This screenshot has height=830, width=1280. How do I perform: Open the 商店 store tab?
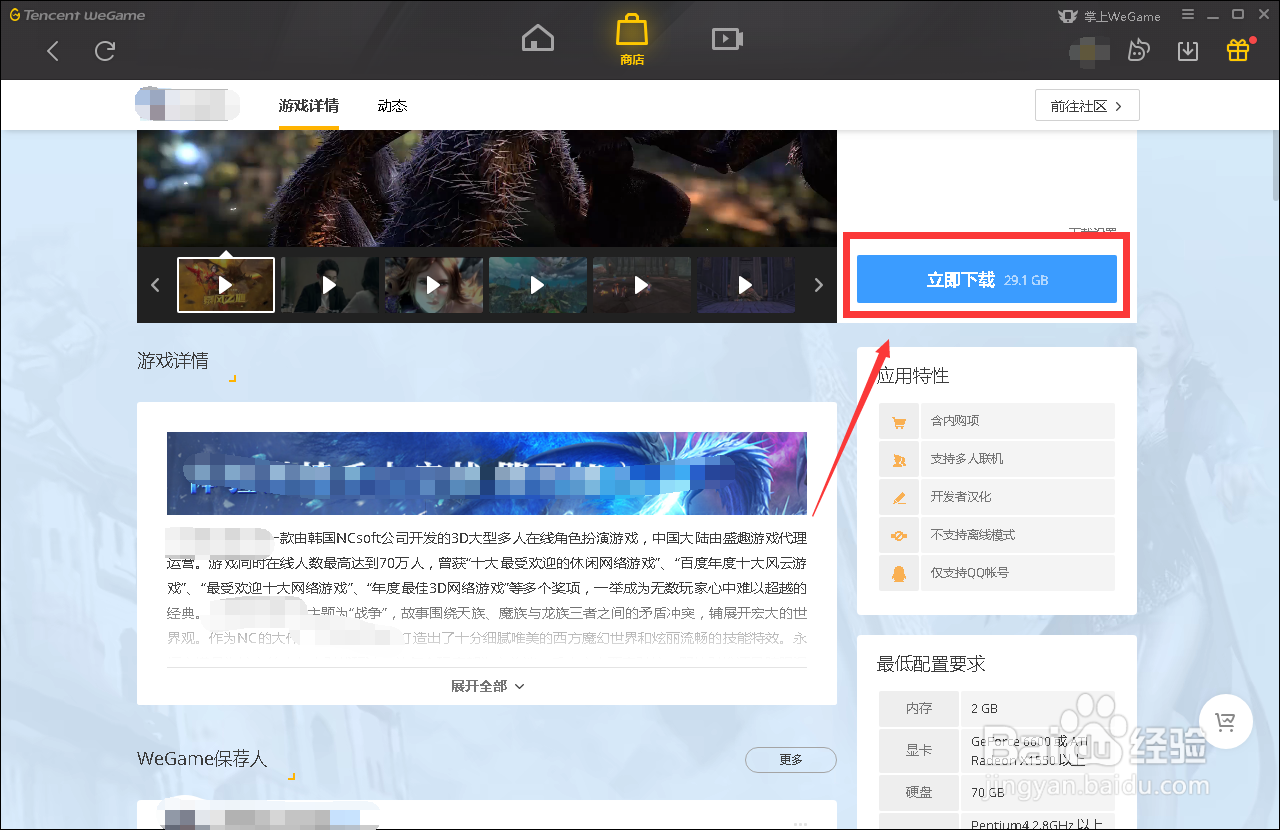click(632, 40)
